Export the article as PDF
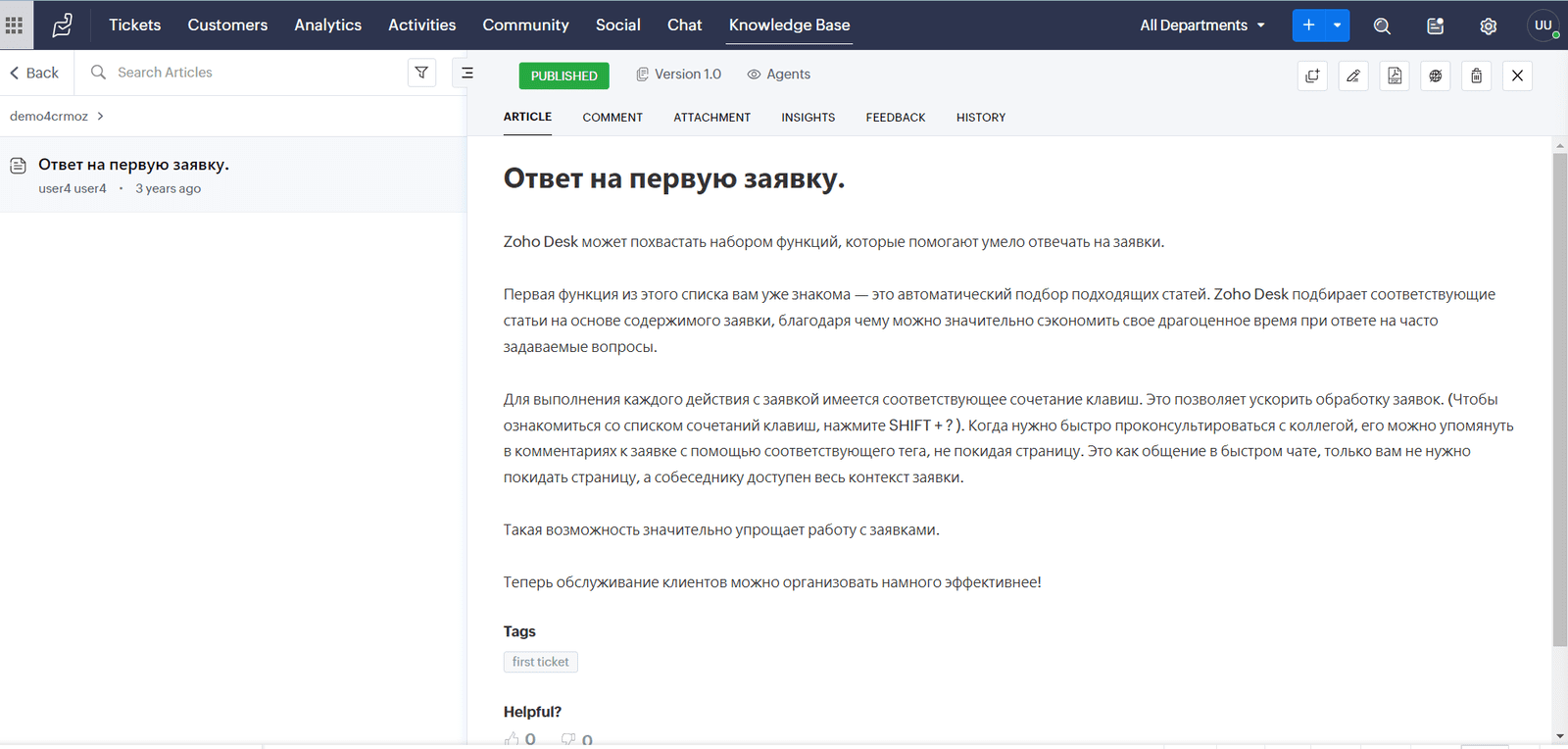This screenshot has width=1568, height=749. pyautogui.click(x=1395, y=75)
